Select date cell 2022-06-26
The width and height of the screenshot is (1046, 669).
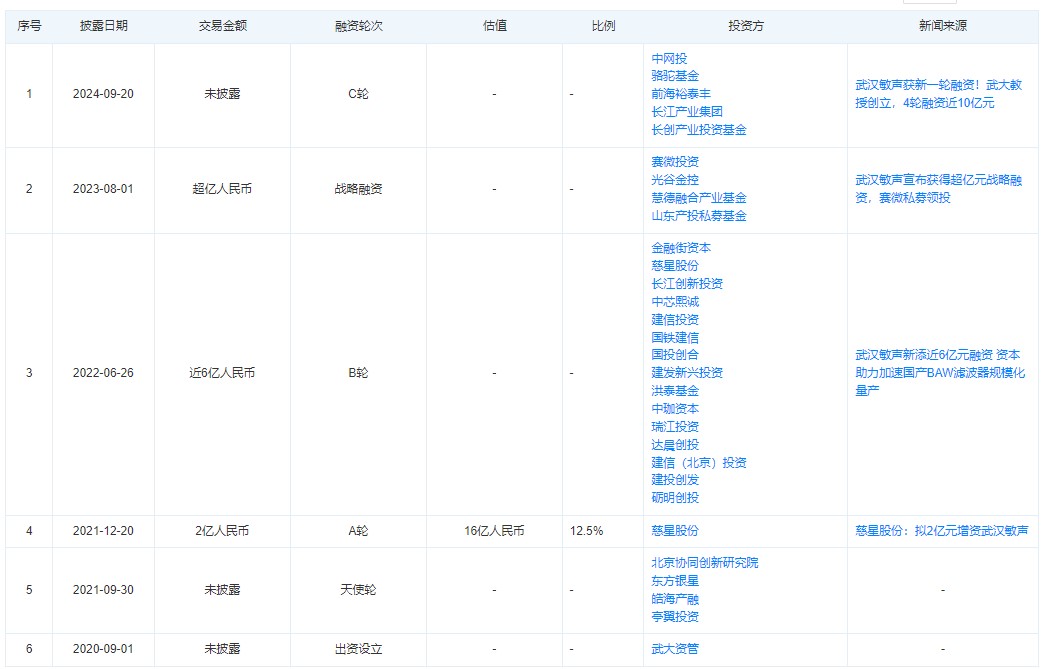(103, 373)
